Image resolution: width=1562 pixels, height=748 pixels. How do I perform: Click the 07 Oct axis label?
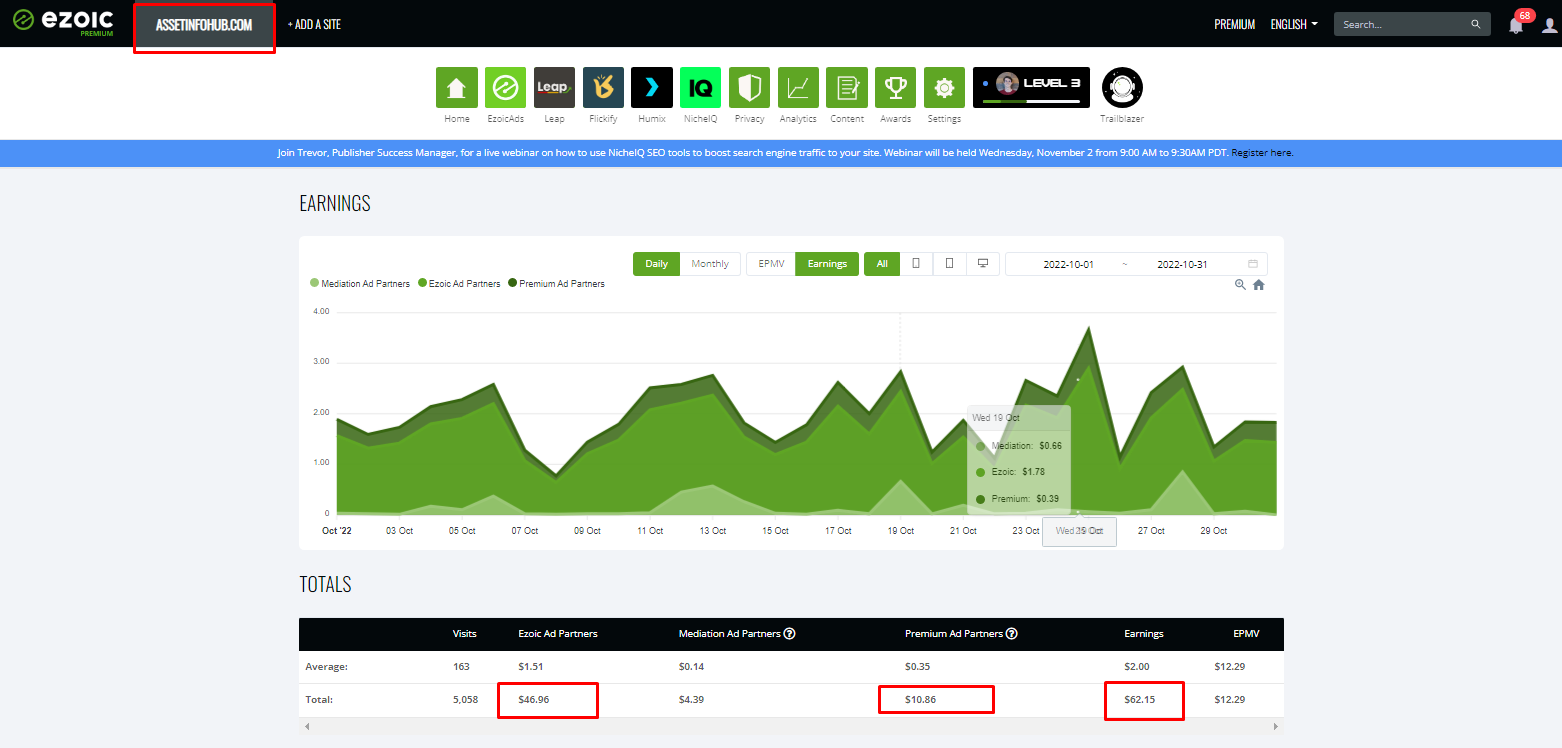tap(524, 531)
